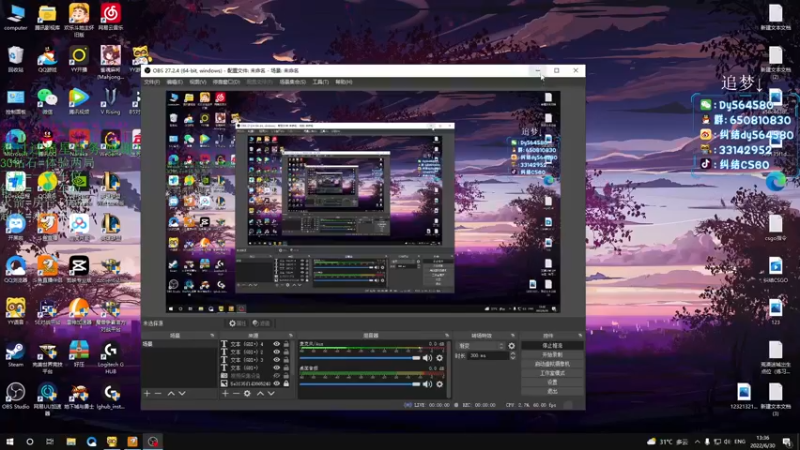800x450 pixels.
Task: Open 设置 settings button in Controls
Action: 552,382
